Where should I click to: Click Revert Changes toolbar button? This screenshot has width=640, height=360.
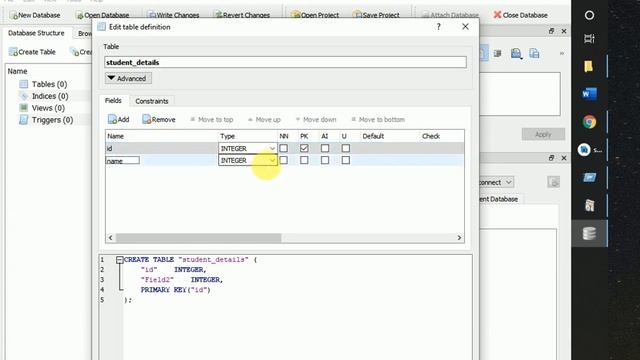tap(242, 15)
